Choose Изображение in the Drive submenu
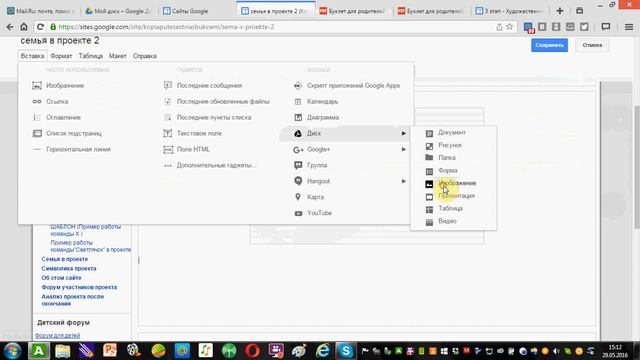This screenshot has width=640, height=360. (457, 183)
